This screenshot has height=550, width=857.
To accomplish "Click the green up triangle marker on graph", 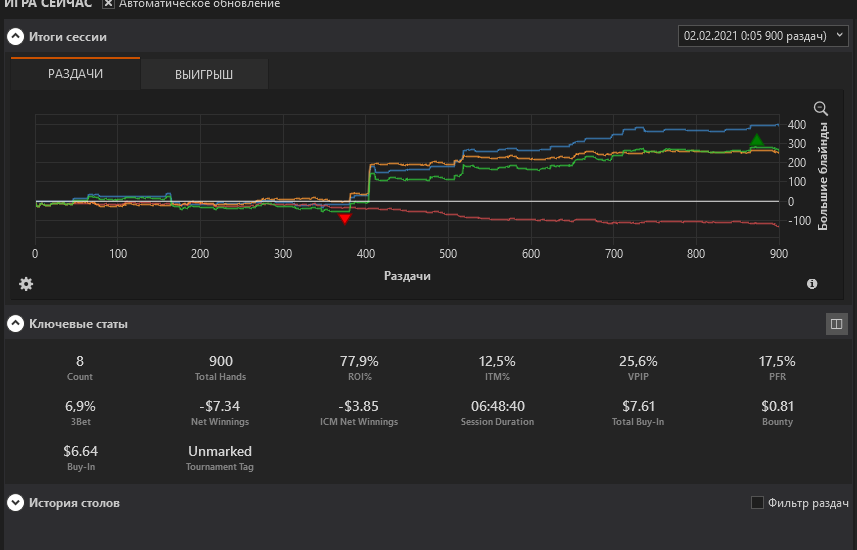I will (x=756, y=139).
